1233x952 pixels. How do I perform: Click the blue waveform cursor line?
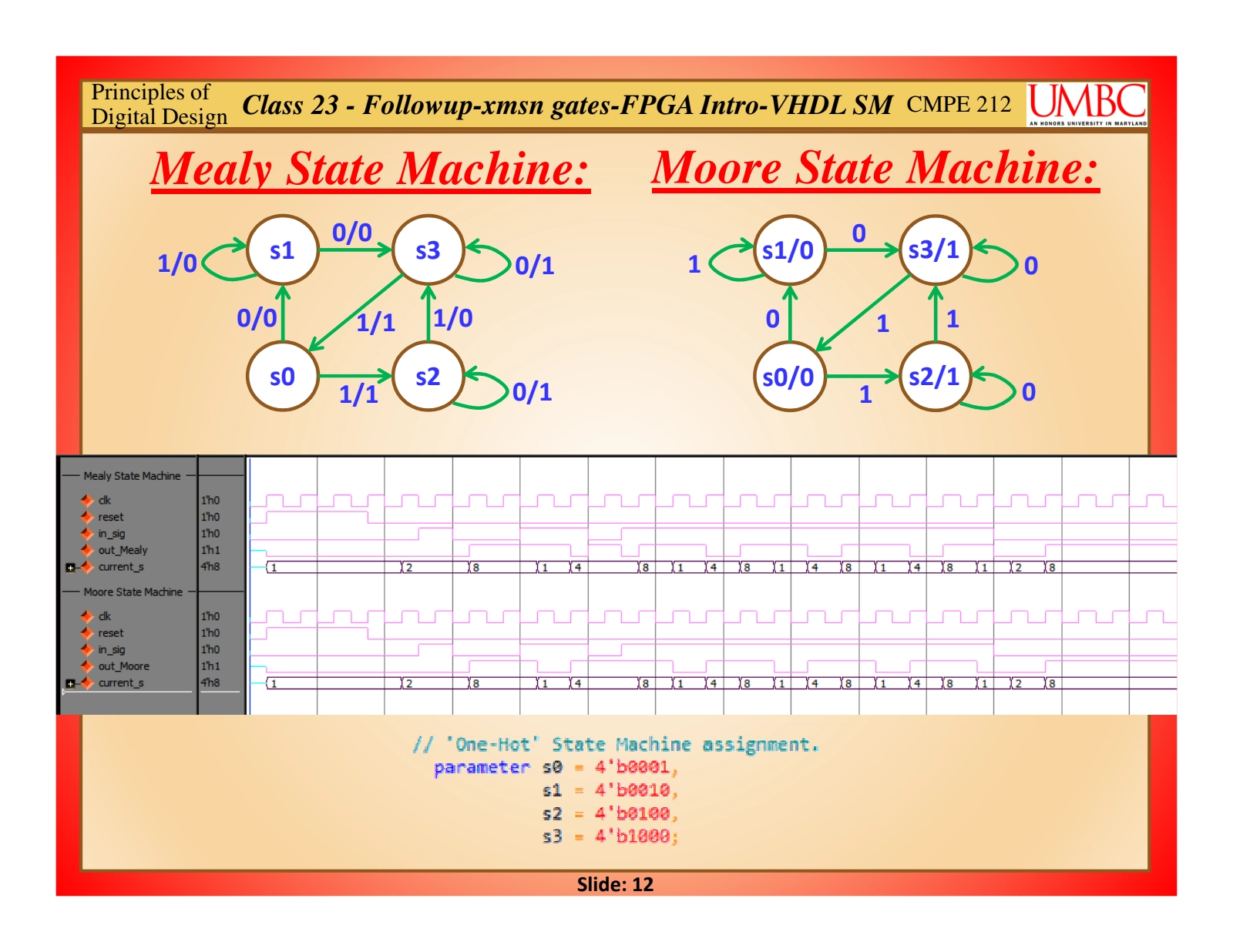pyautogui.click(x=250, y=585)
